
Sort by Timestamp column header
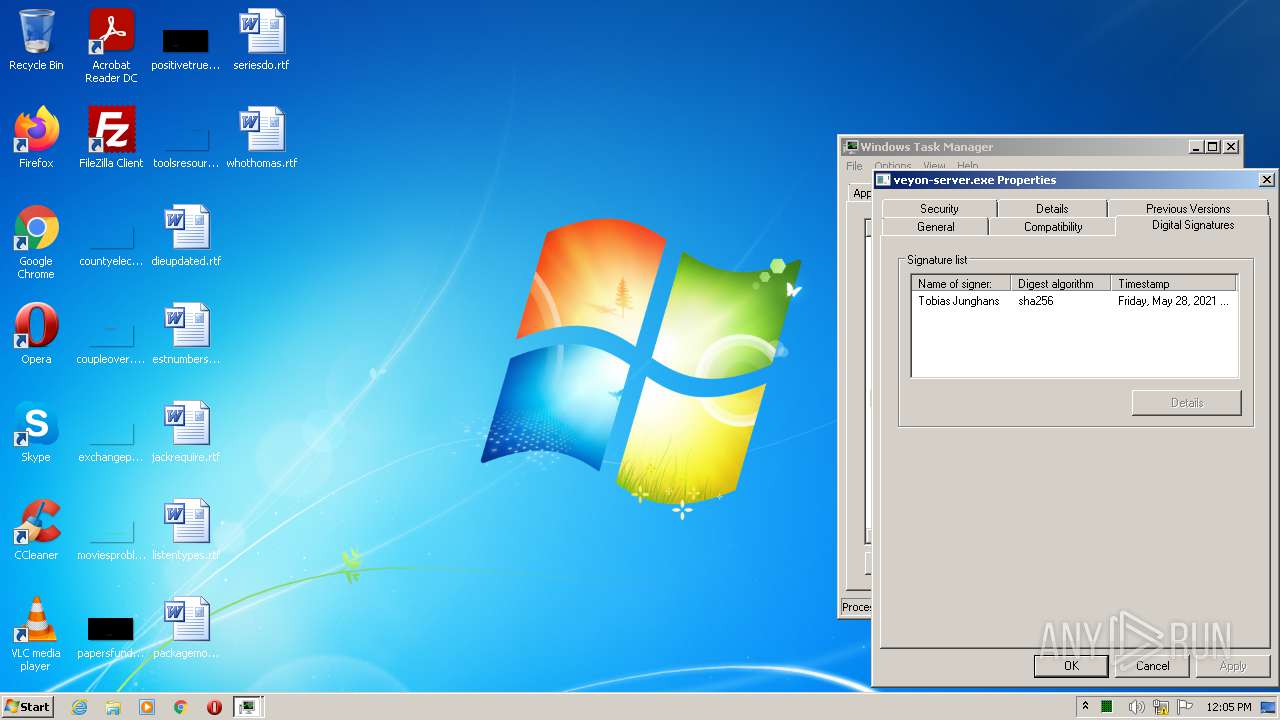[x=1174, y=284]
